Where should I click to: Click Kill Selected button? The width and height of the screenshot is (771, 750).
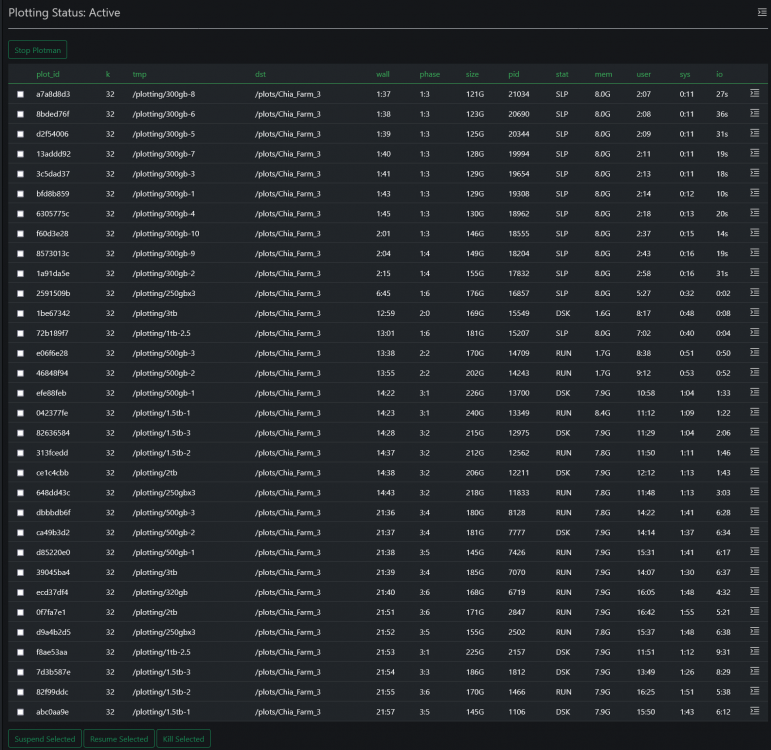pyautogui.click(x=183, y=739)
